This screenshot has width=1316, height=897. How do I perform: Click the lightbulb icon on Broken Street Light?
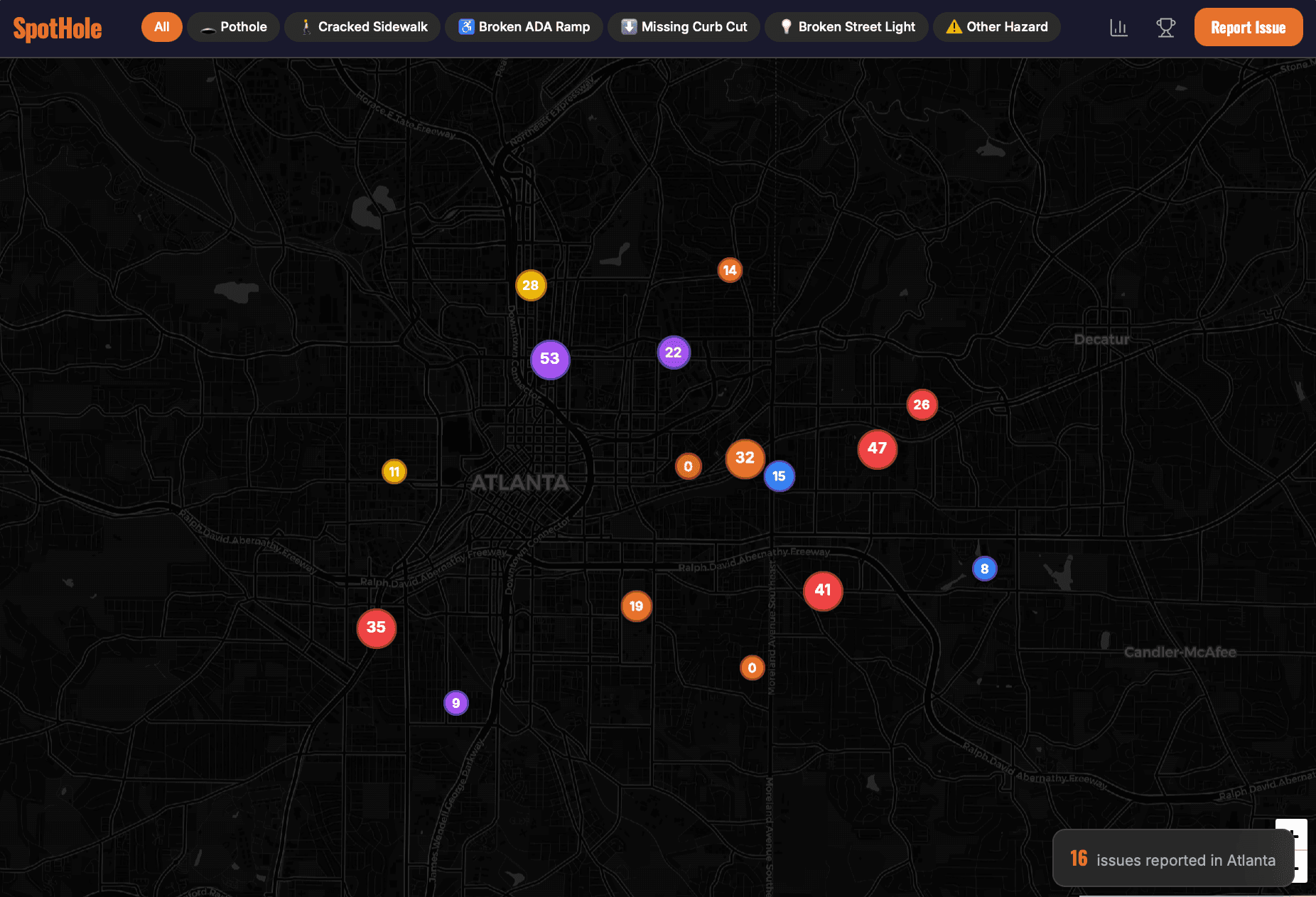pos(786,26)
